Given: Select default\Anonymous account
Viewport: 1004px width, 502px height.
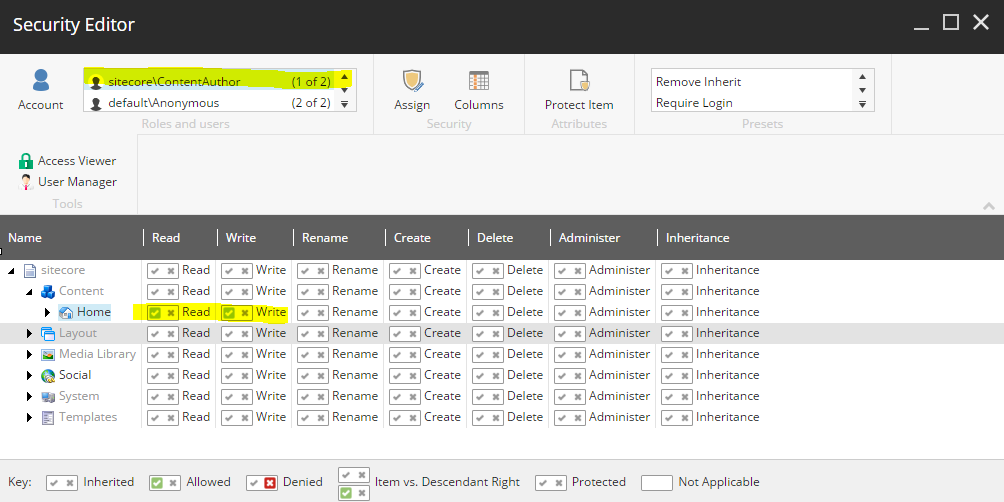Looking at the screenshot, I should pos(211,102).
